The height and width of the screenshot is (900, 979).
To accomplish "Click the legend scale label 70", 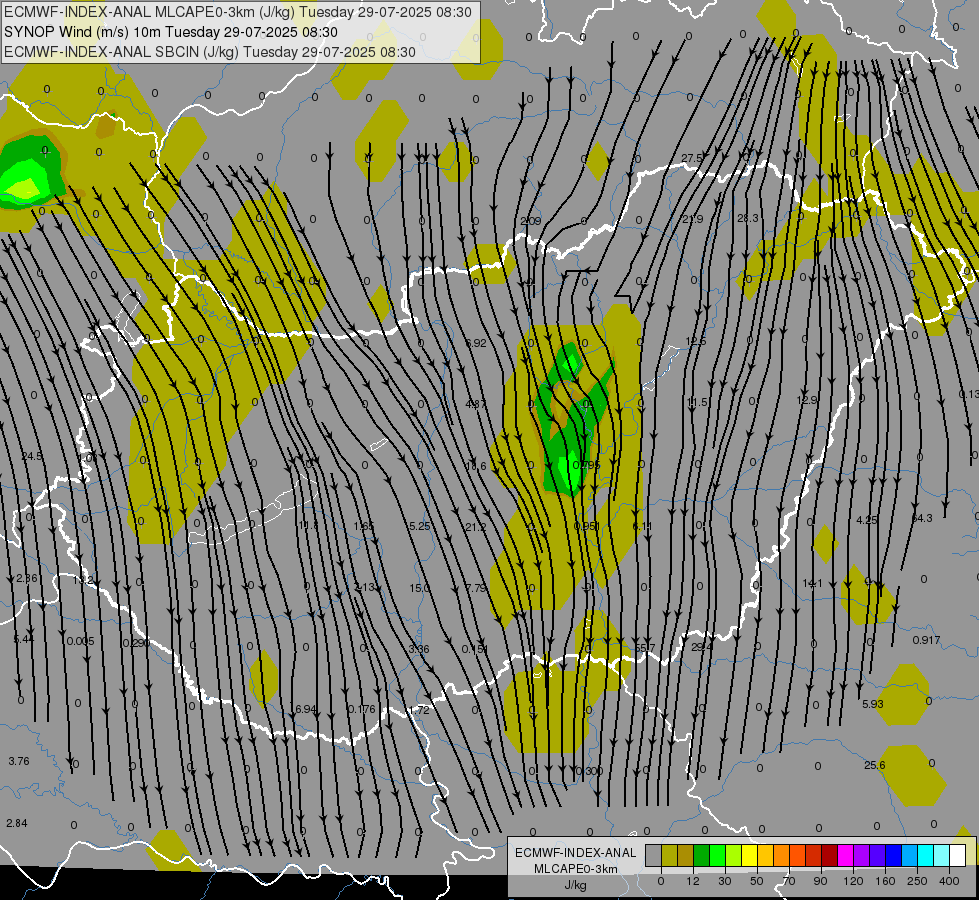I will [x=789, y=881].
